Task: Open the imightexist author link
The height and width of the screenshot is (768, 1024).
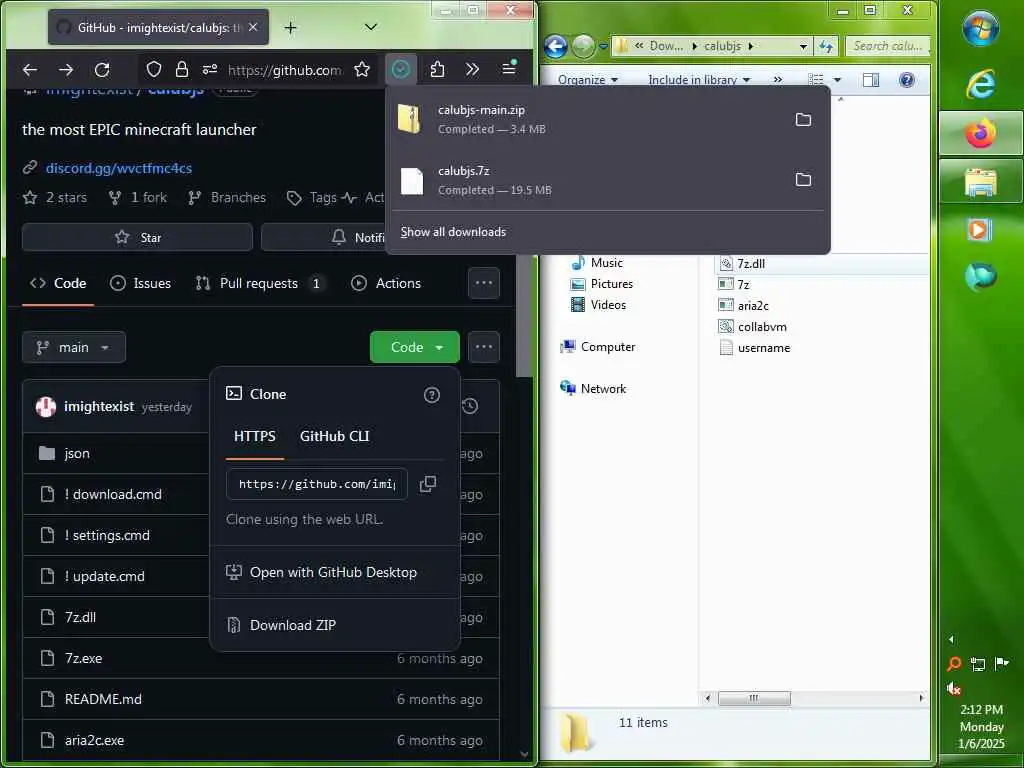Action: click(99, 406)
